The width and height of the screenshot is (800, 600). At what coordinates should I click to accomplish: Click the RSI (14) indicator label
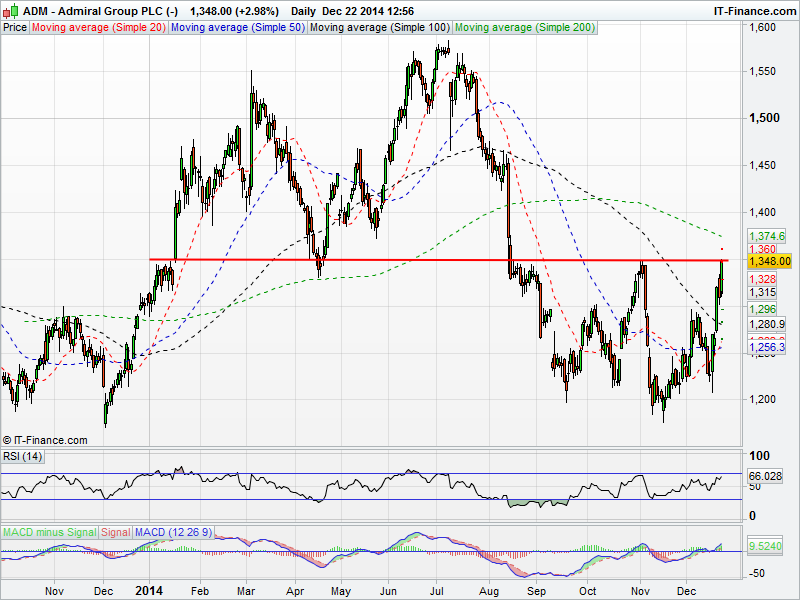tap(21, 457)
